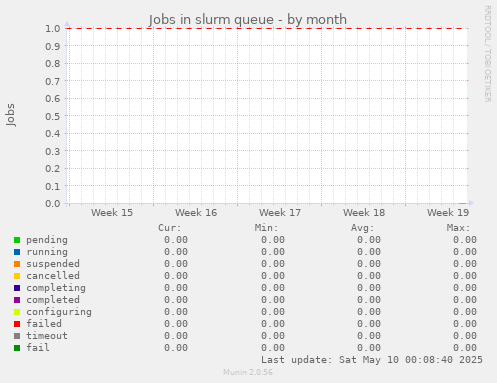
Task: Select the 'timeout' legend label
Action: [x=47, y=336]
